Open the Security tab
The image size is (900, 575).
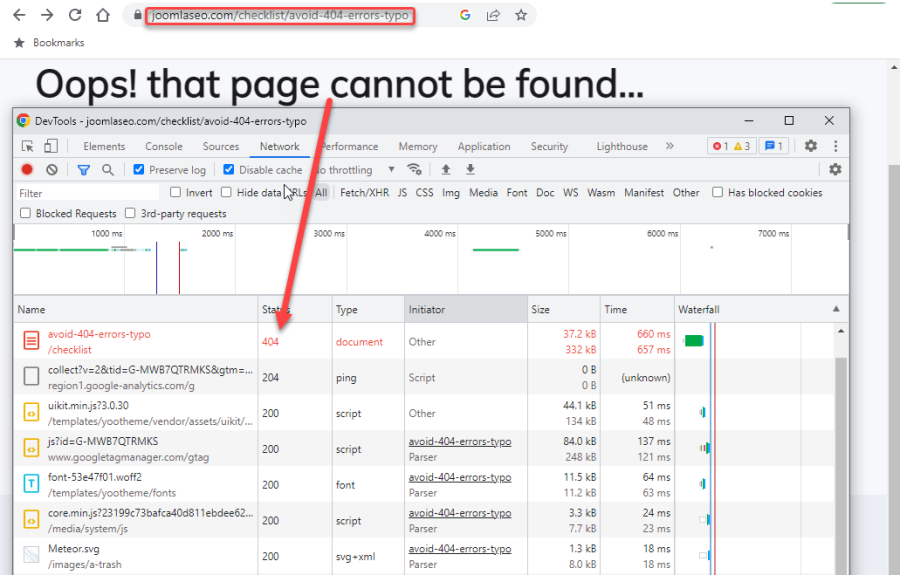pyautogui.click(x=549, y=146)
